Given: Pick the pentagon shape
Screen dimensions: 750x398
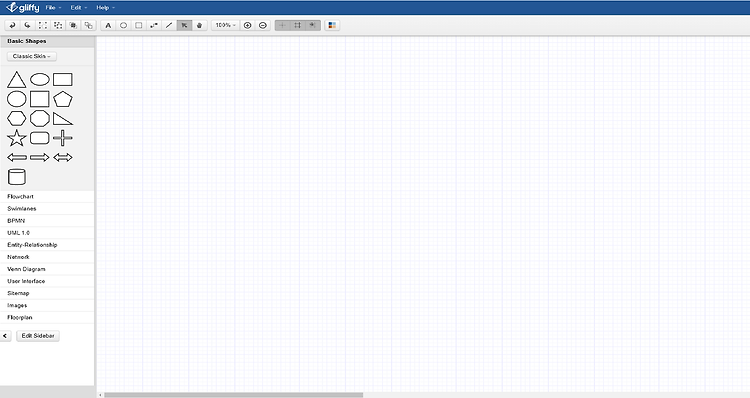Looking at the screenshot, I should [63, 99].
